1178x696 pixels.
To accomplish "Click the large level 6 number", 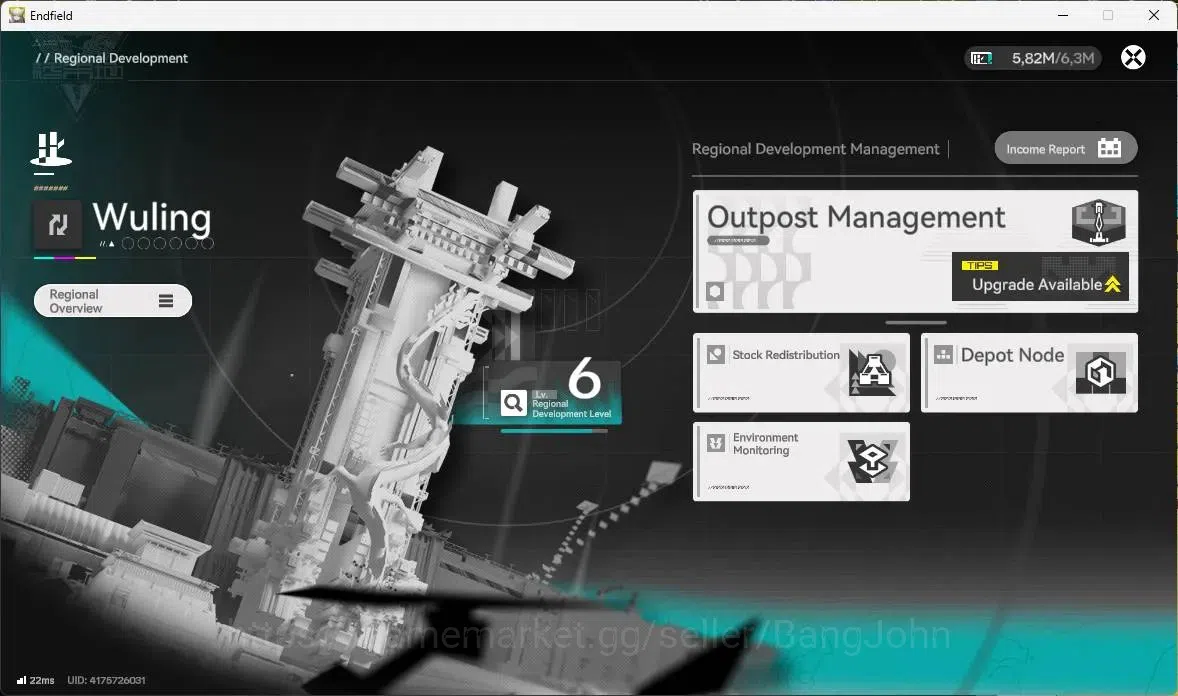I will [584, 378].
